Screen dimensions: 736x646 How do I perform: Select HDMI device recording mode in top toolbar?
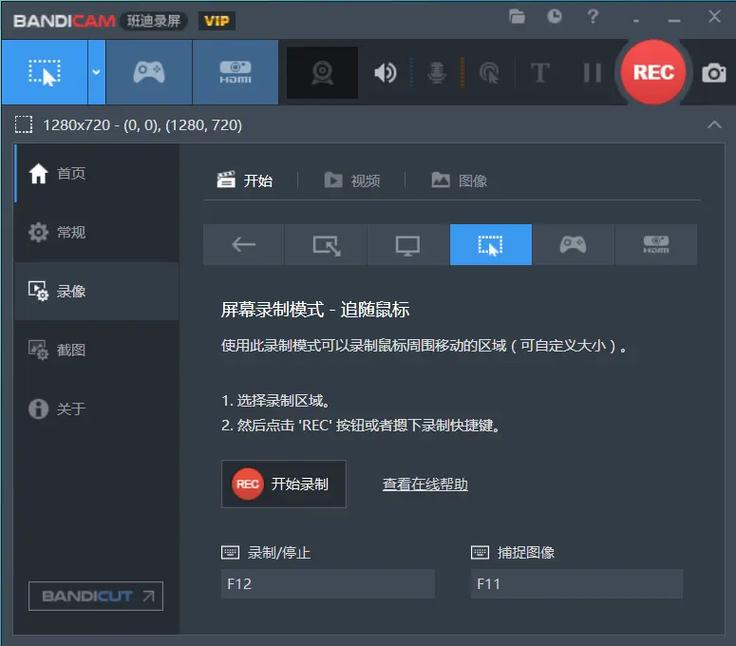235,73
